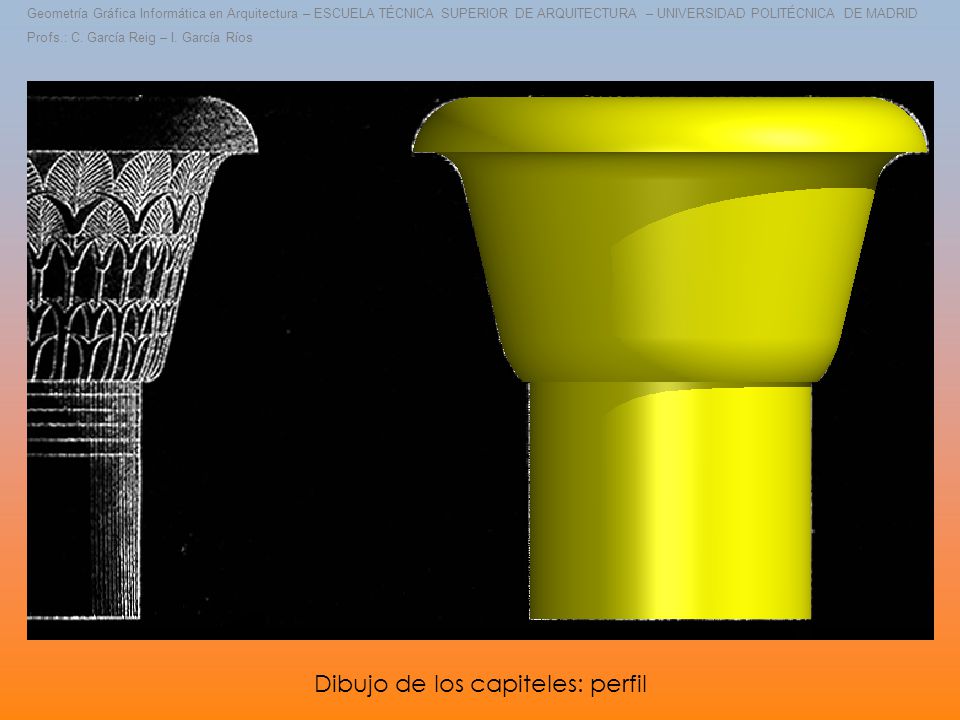Click the caption "Dibujo de los capiteles: perfil"
This screenshot has height=720, width=960.
coord(481,684)
